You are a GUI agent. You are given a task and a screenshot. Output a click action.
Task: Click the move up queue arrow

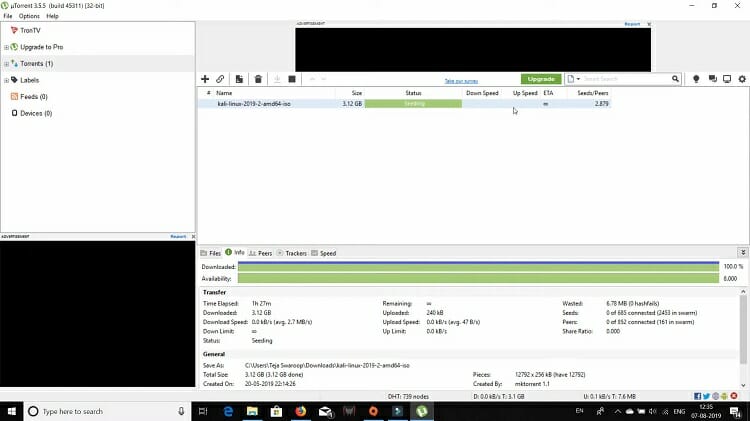(x=312, y=79)
